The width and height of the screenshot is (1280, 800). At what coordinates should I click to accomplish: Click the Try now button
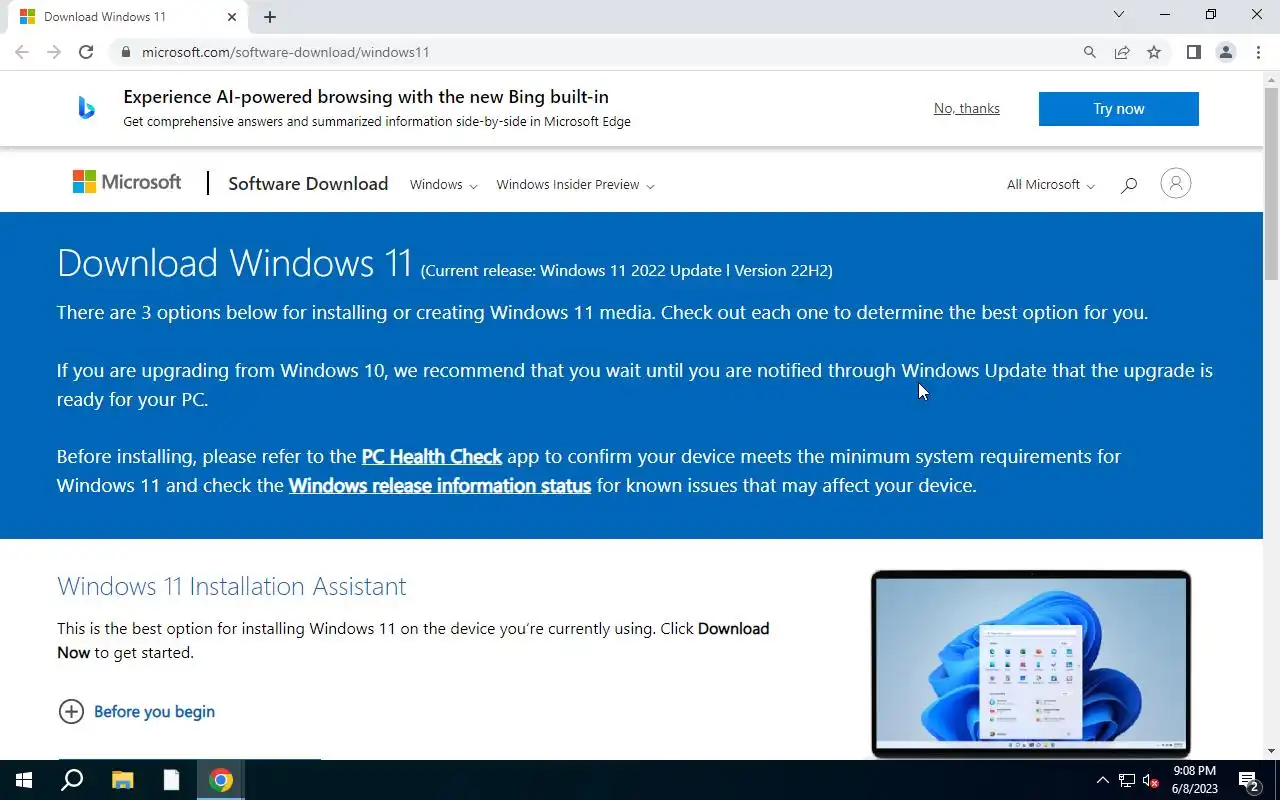click(1118, 109)
